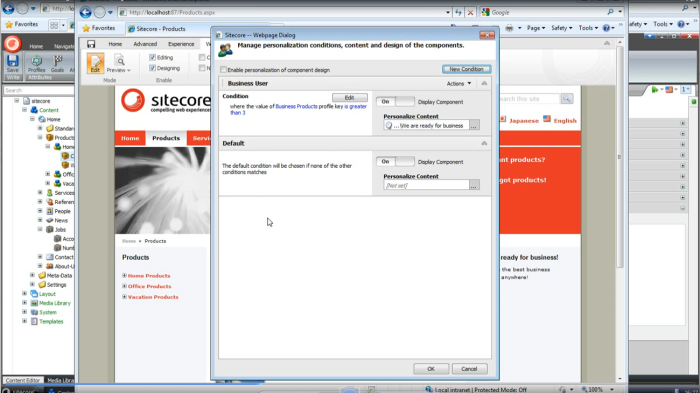Screen dimensions: 700x393
Task: Select the People item in the tree
Action: (62, 211)
